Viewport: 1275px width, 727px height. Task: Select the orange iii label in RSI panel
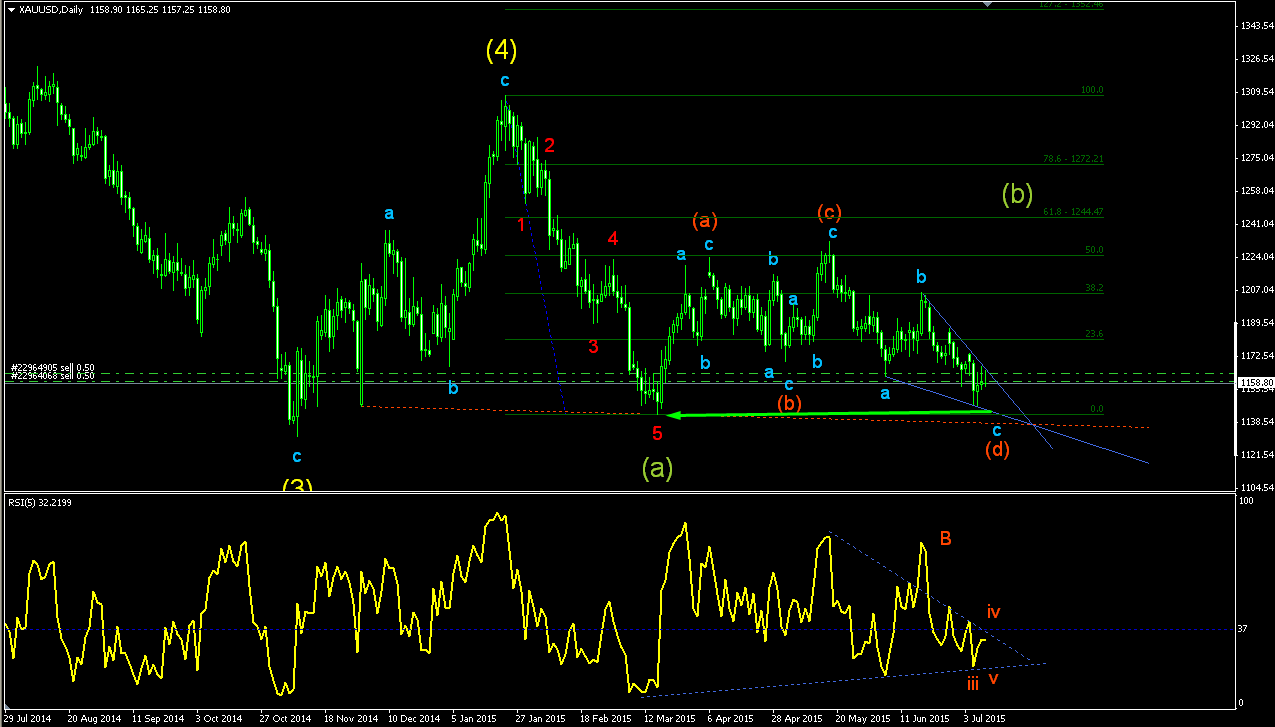coord(973,684)
